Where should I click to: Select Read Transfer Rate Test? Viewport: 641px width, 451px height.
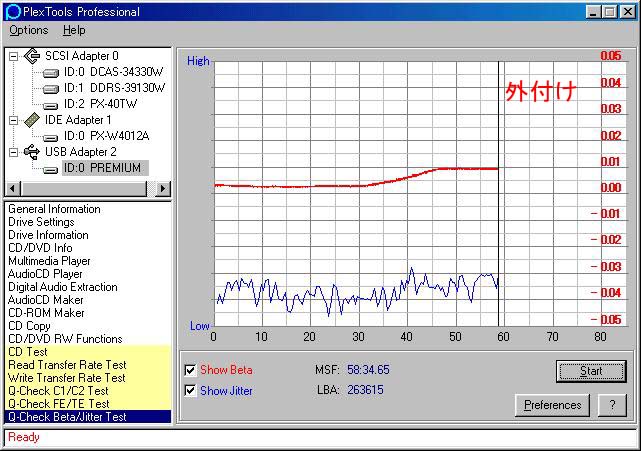pos(88,365)
